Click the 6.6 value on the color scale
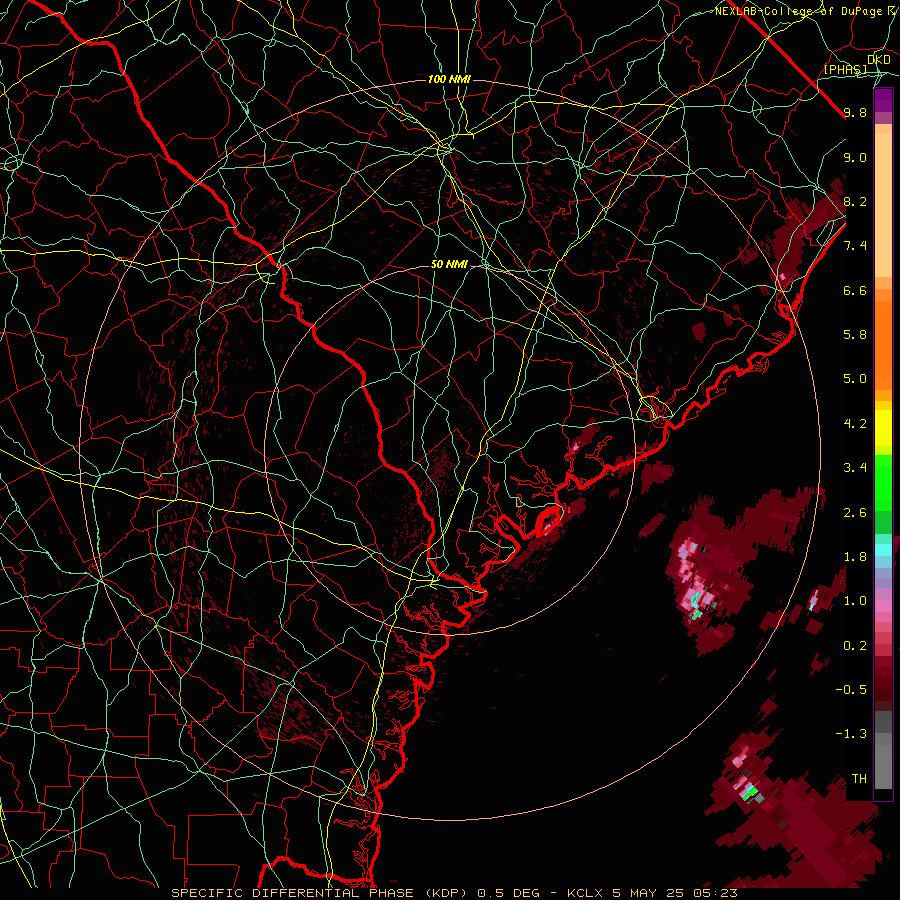Image resolution: width=900 pixels, height=900 pixels. coord(855,290)
